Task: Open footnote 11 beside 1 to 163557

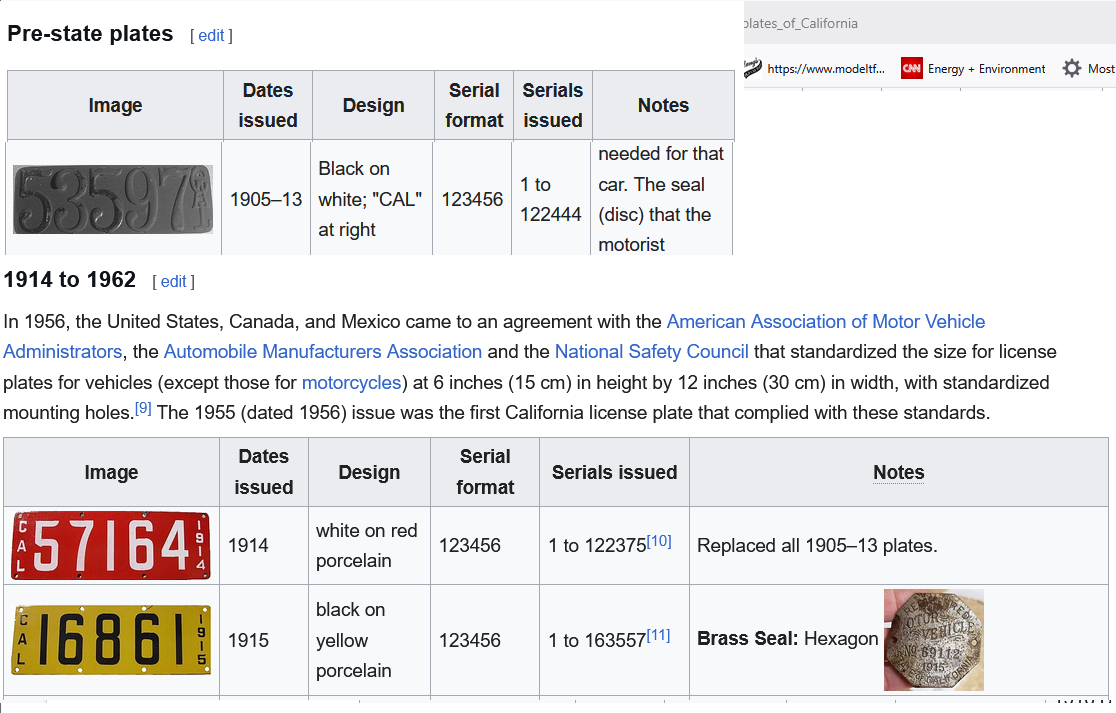Action: click(658, 636)
